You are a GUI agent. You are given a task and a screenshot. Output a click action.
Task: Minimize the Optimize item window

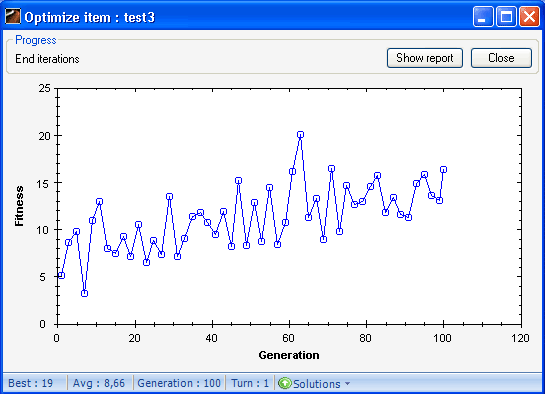pyautogui.click(x=482, y=16)
